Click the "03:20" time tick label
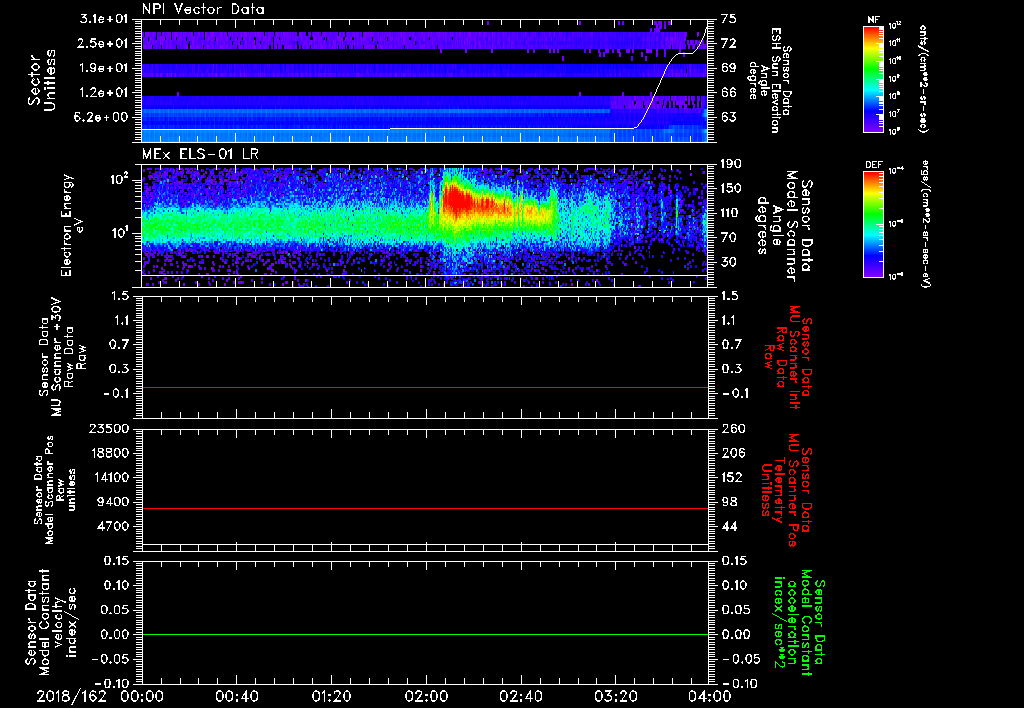1024x708 pixels. [x=615, y=697]
